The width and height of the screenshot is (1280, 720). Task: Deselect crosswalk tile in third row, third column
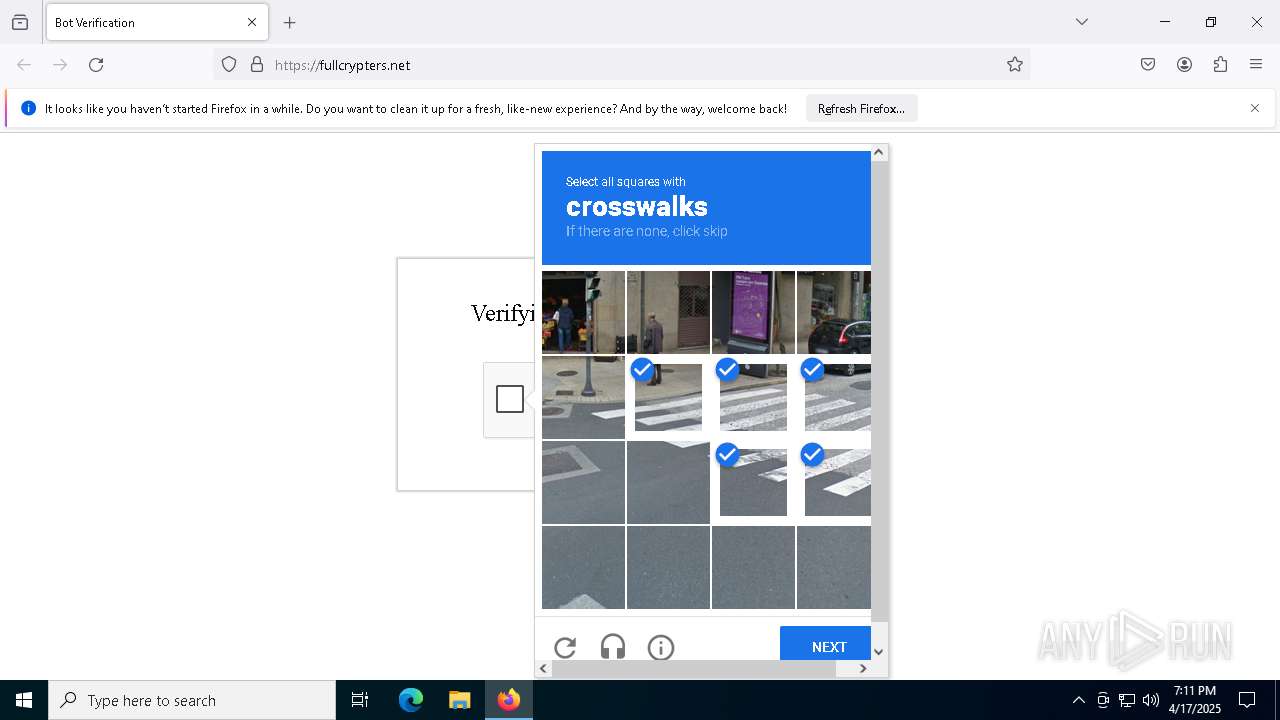tap(753, 482)
